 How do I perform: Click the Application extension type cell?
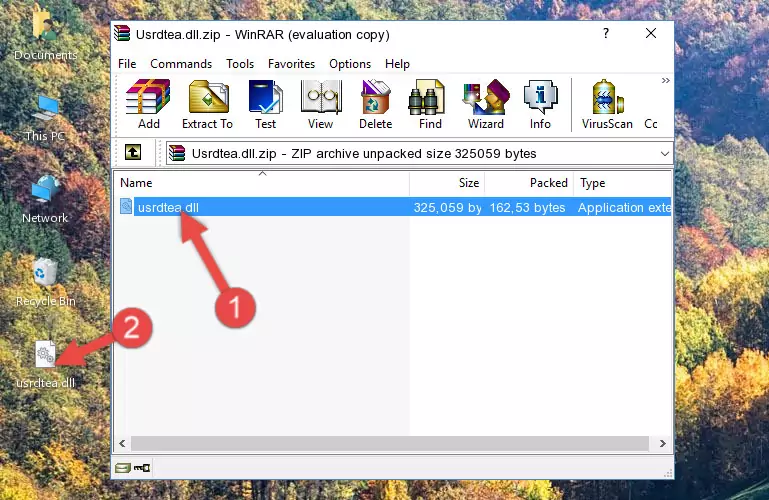(x=624, y=207)
